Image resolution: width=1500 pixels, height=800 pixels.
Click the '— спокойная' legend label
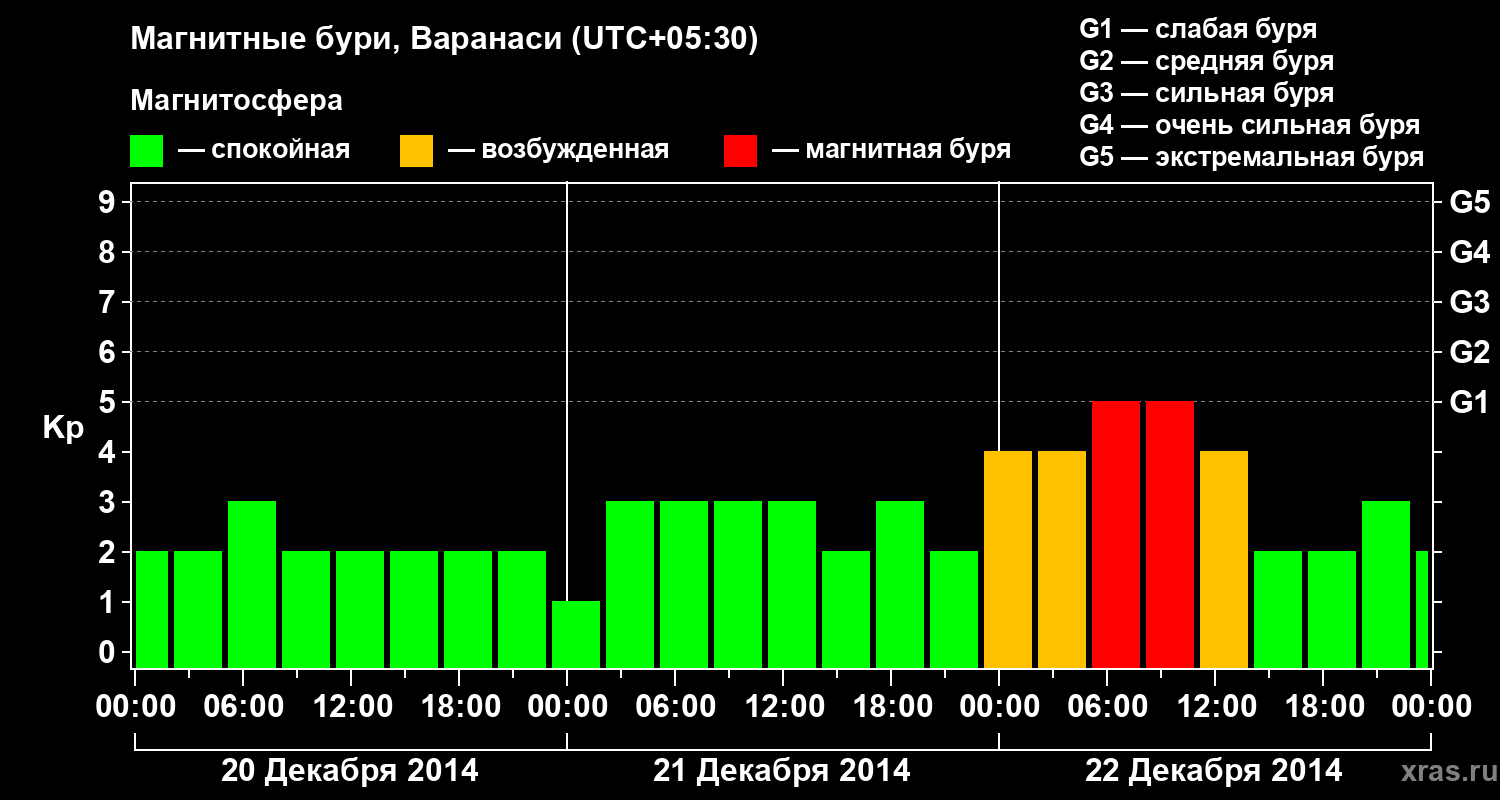coord(264,151)
